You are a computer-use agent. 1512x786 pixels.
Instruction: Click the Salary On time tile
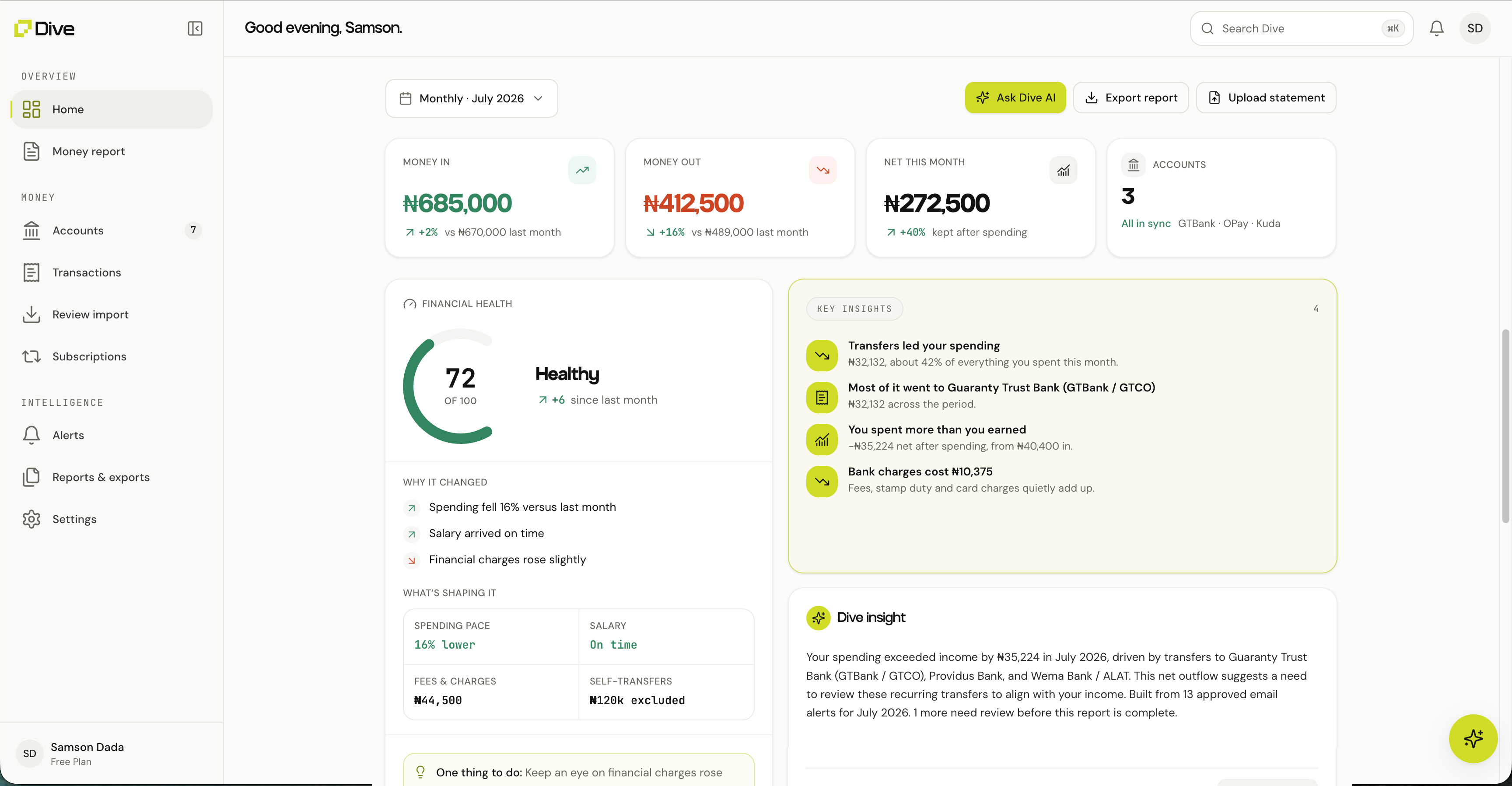coord(666,636)
